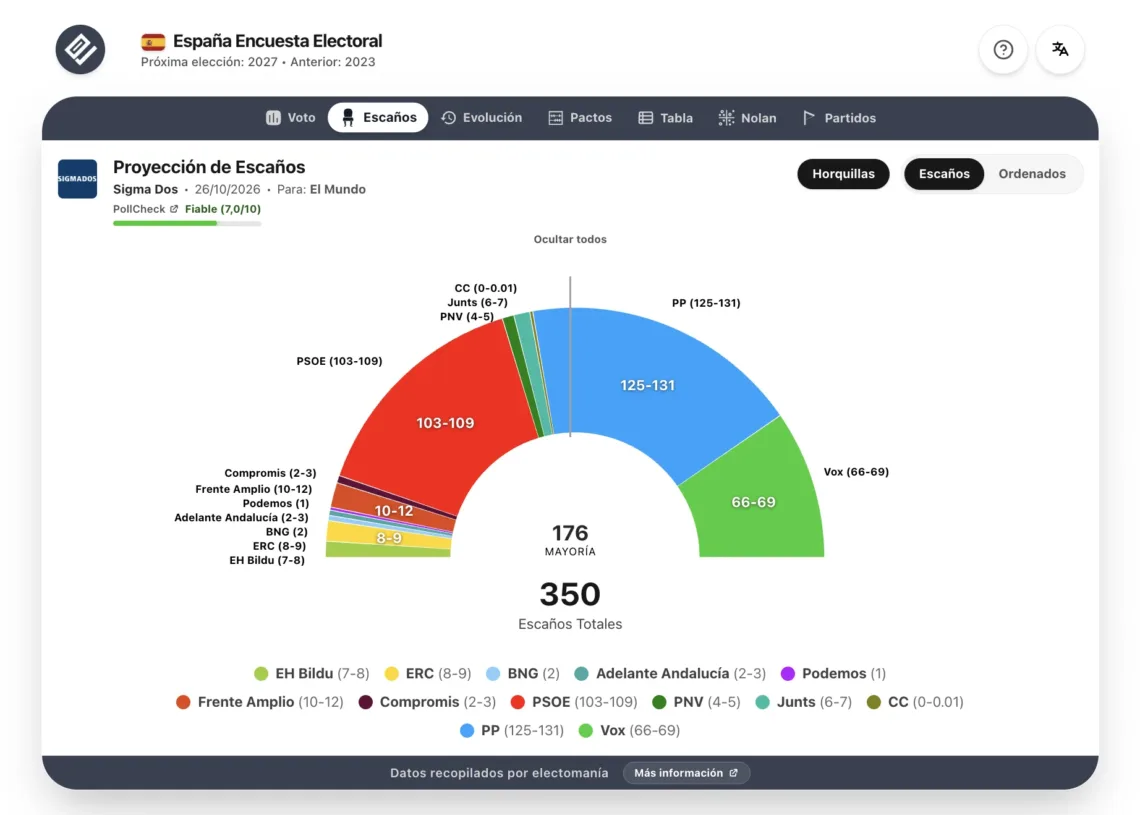Click the Nolan chart icon
The width and height of the screenshot is (1140, 815).
click(726, 118)
